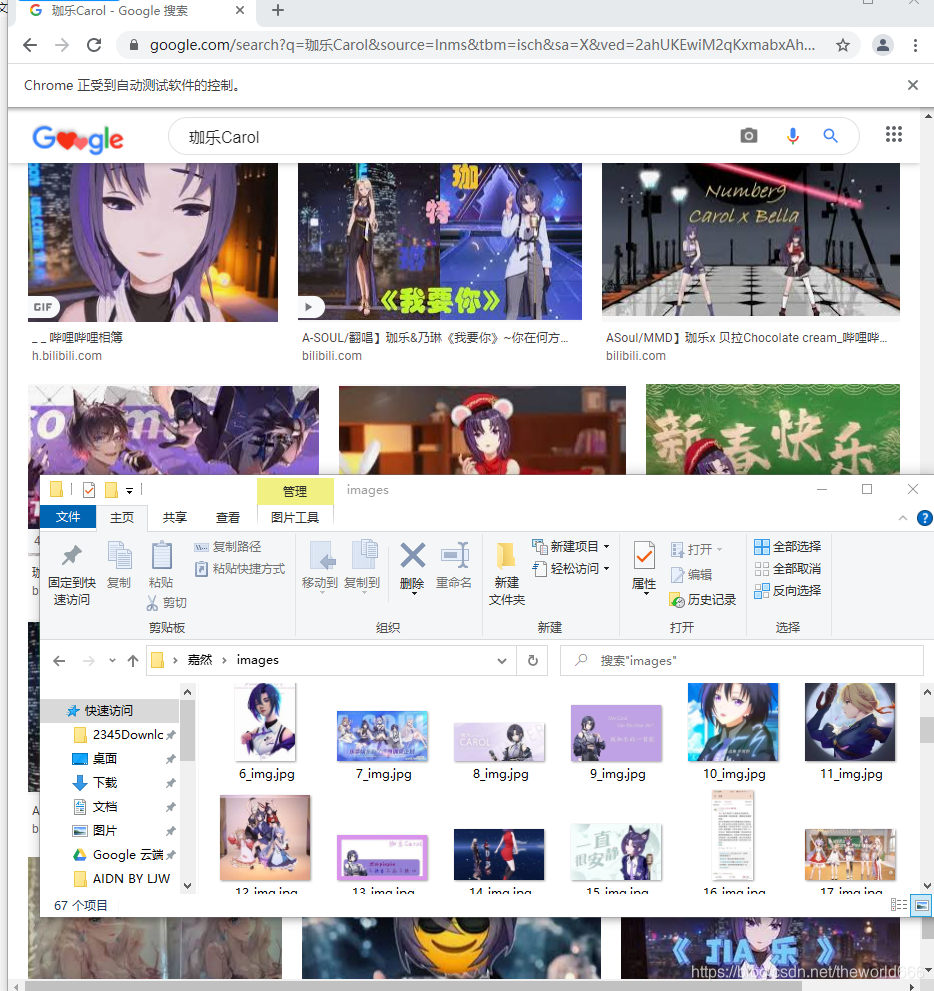Open the Google apps grid
Screen dimensions: 934x991
coord(894,134)
